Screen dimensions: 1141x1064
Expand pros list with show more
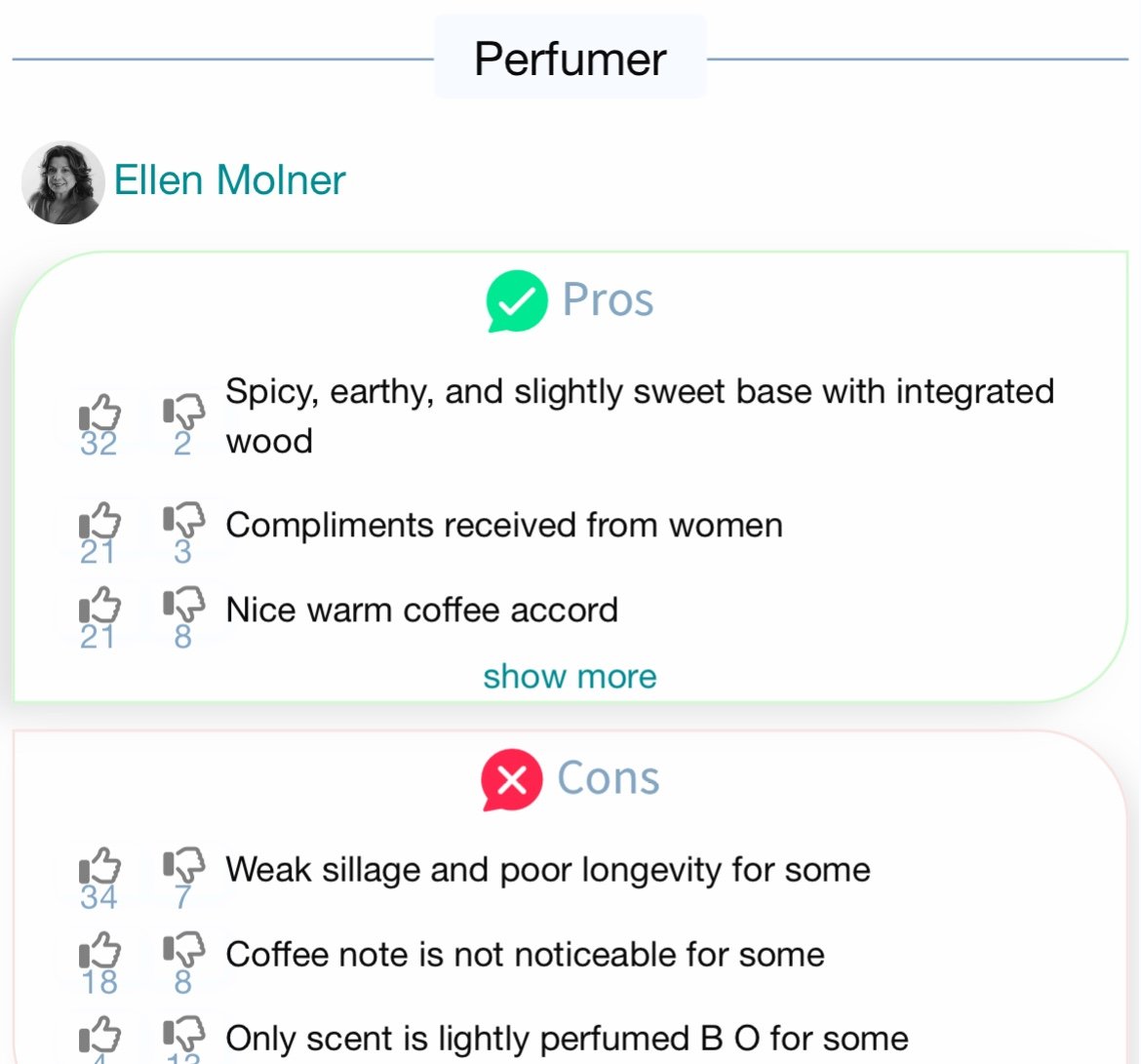click(570, 677)
